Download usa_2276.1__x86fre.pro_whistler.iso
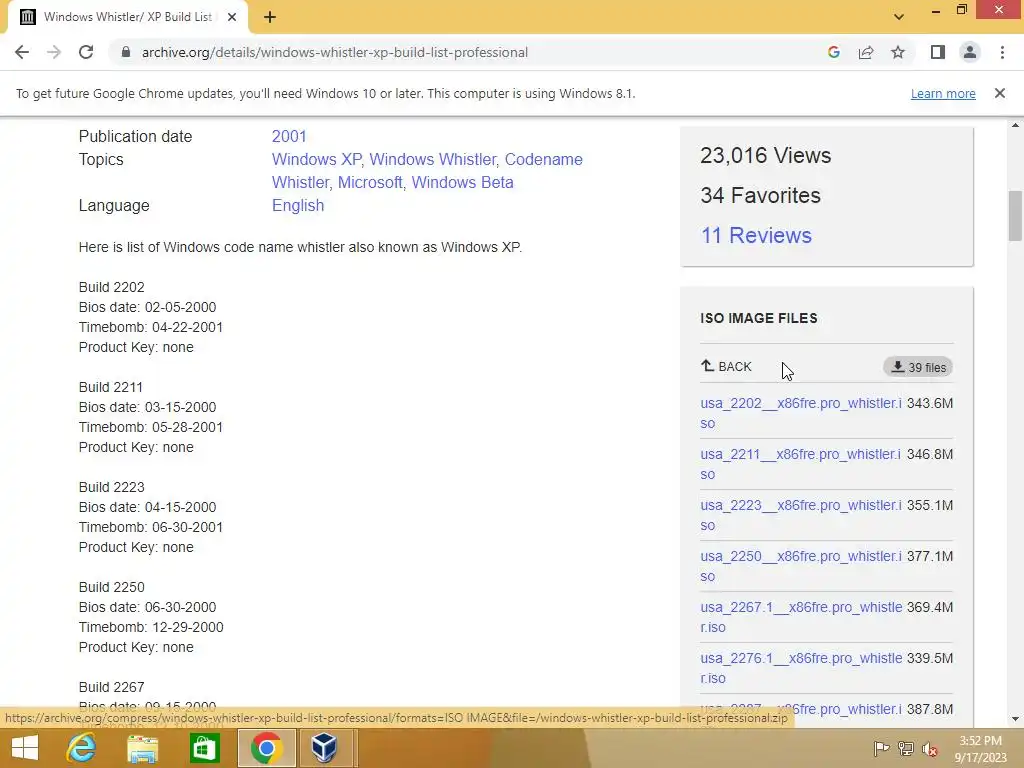This screenshot has width=1024, height=768. (801, 667)
